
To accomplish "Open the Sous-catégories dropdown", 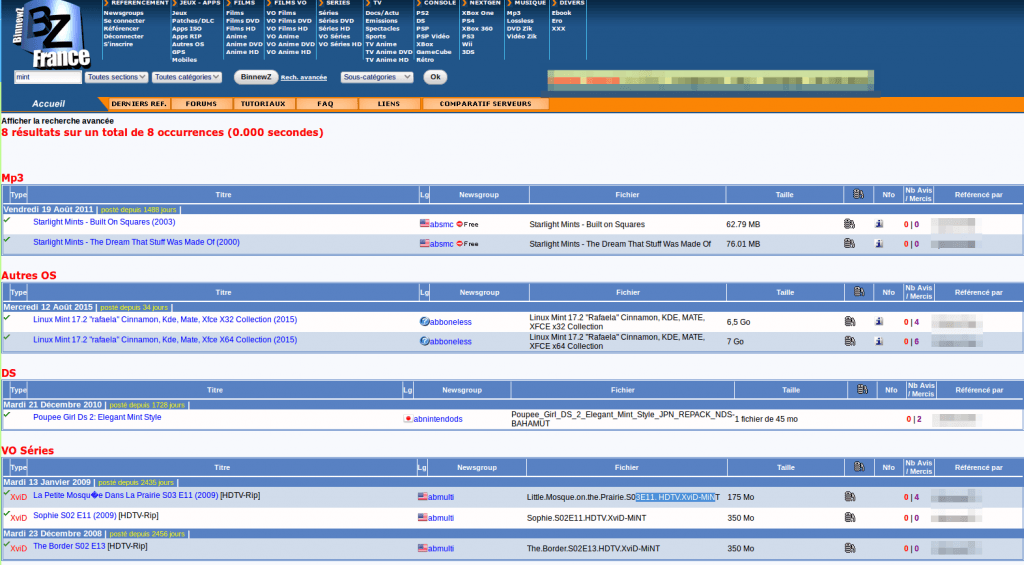I will coord(377,77).
